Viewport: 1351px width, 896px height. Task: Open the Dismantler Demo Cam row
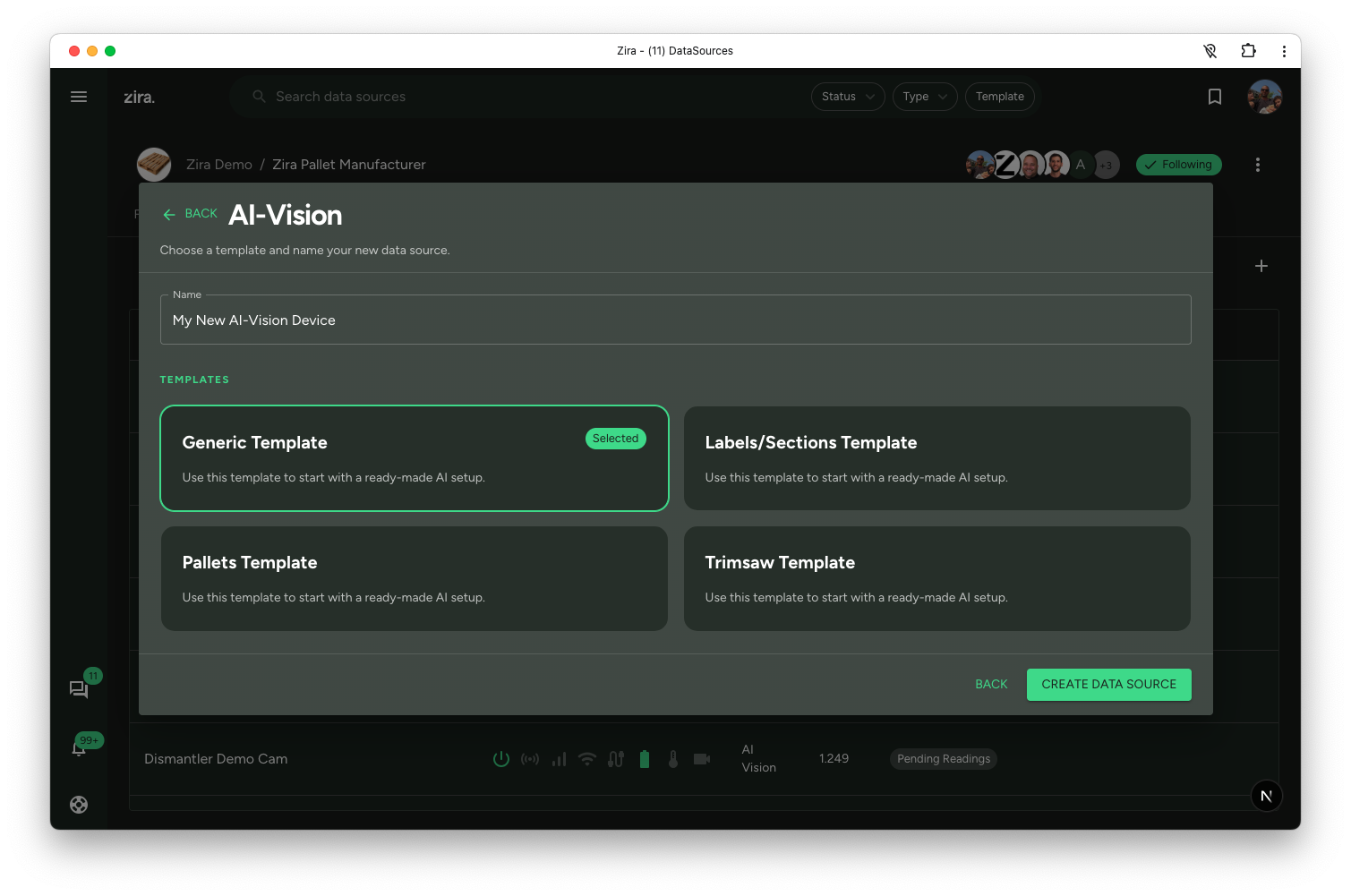[x=704, y=759]
